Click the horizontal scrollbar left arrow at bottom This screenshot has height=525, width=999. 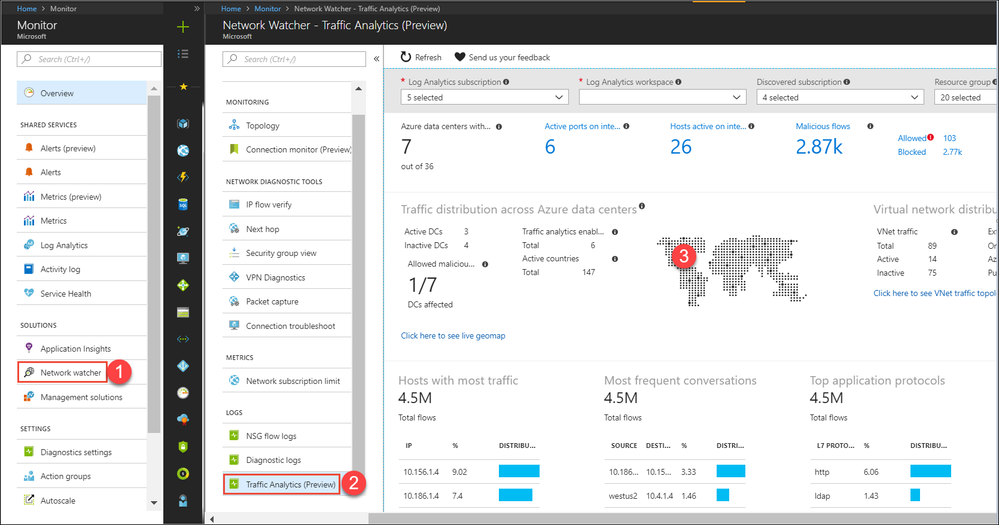point(212,519)
